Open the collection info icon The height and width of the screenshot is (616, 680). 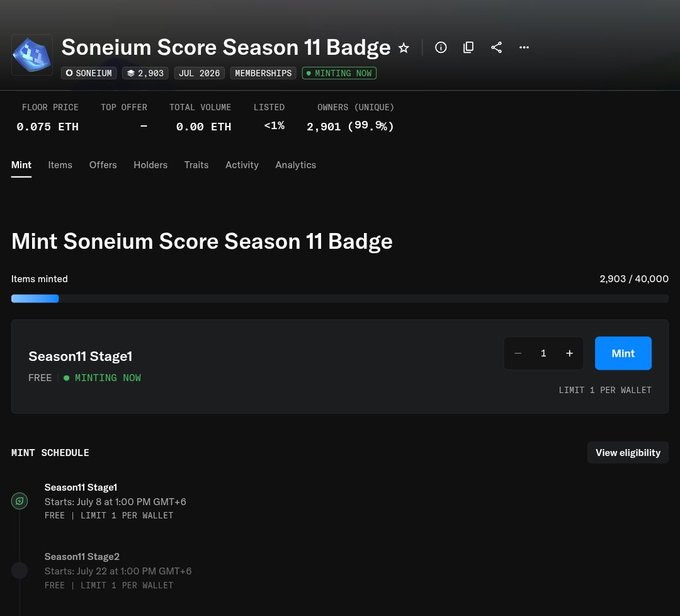tap(441, 47)
